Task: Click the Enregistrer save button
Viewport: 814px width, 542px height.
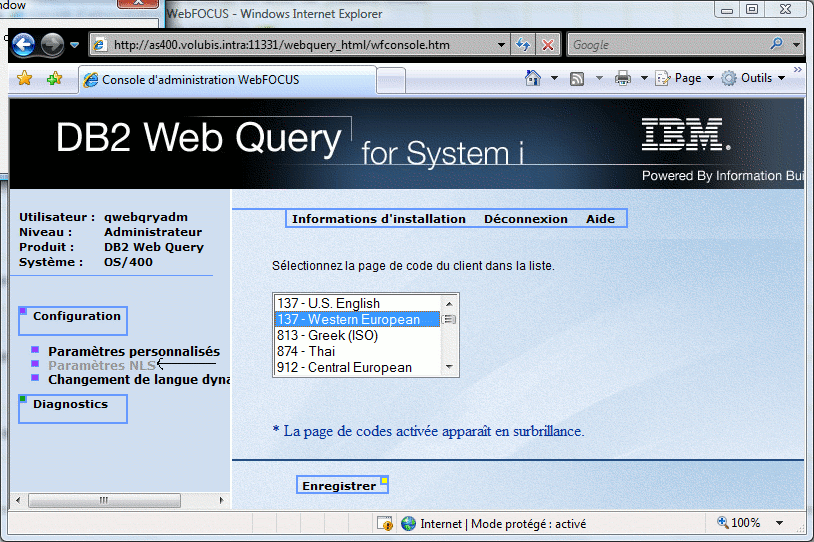Action: click(342, 485)
